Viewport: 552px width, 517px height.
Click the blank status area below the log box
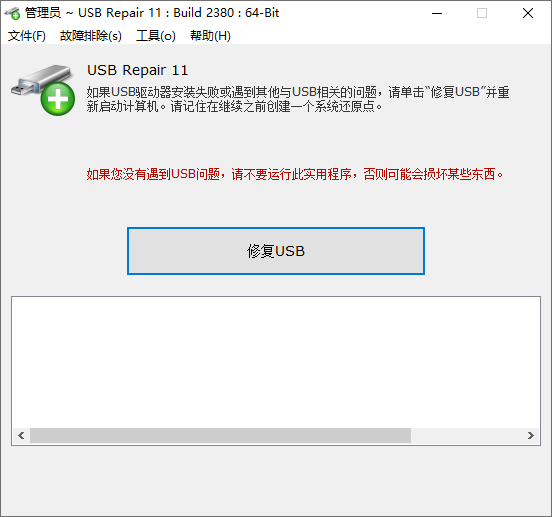(x=276, y=480)
